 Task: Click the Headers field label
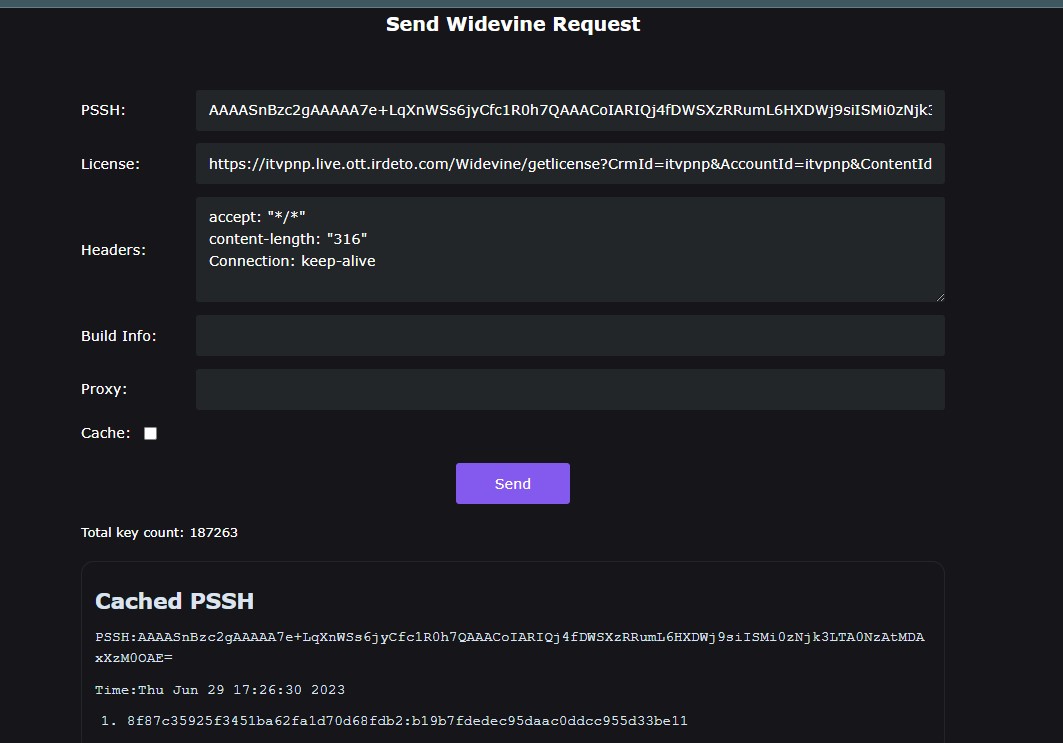click(x=113, y=250)
